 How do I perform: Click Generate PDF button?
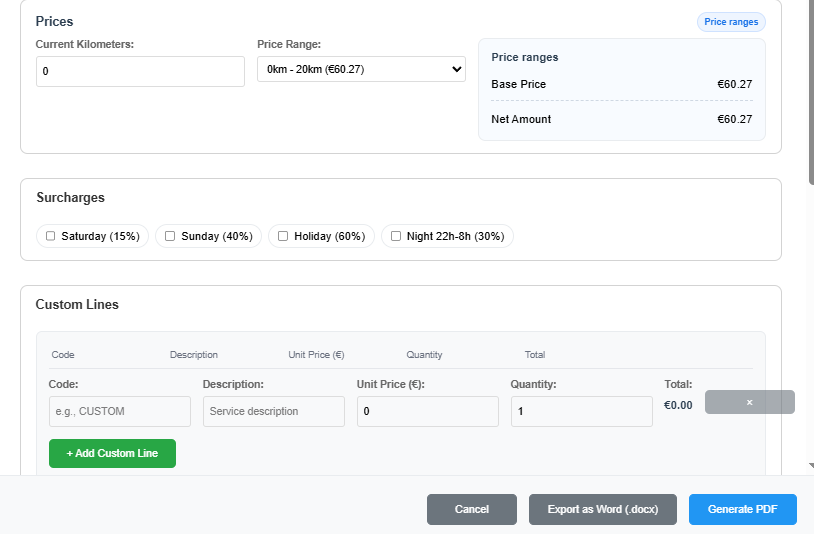click(742, 509)
